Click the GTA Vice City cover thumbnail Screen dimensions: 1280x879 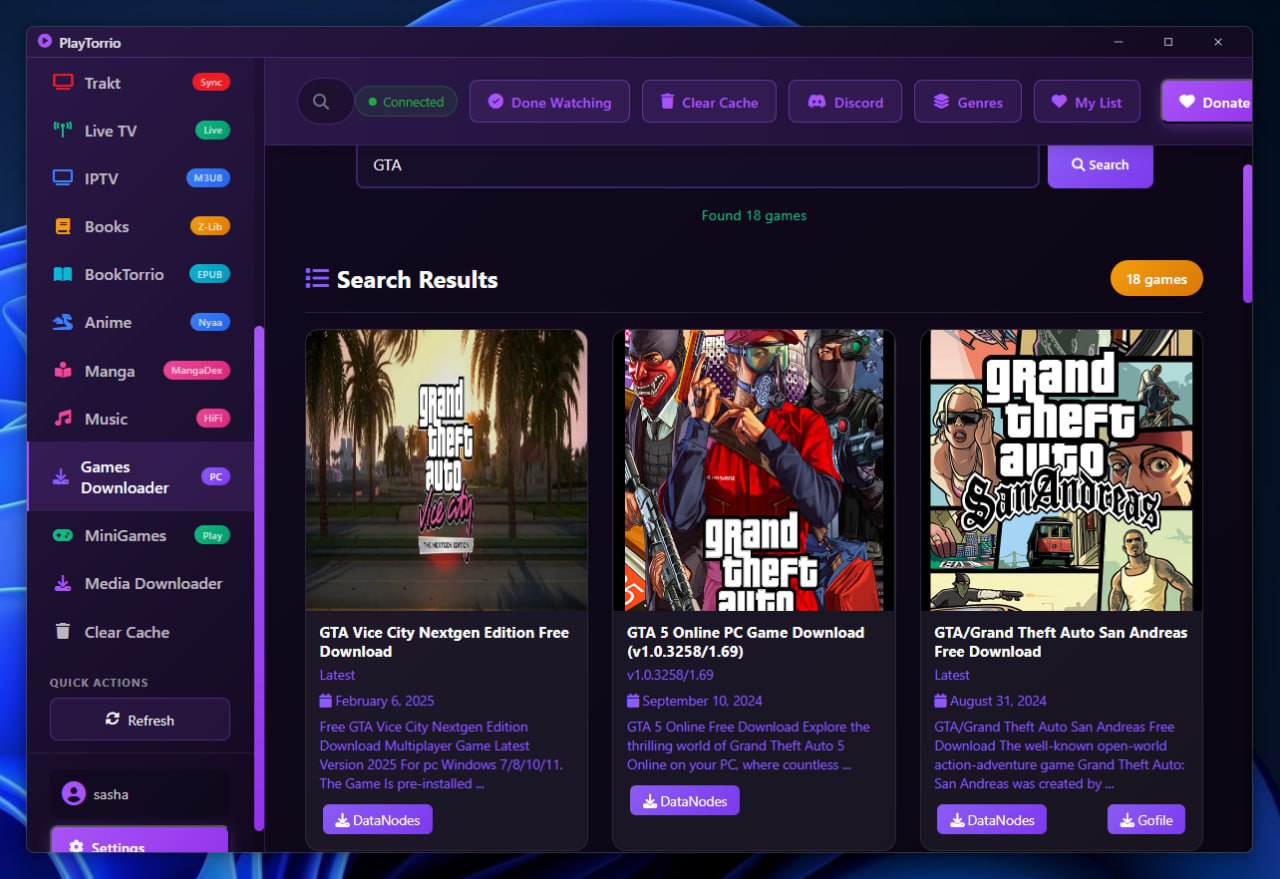pos(446,470)
